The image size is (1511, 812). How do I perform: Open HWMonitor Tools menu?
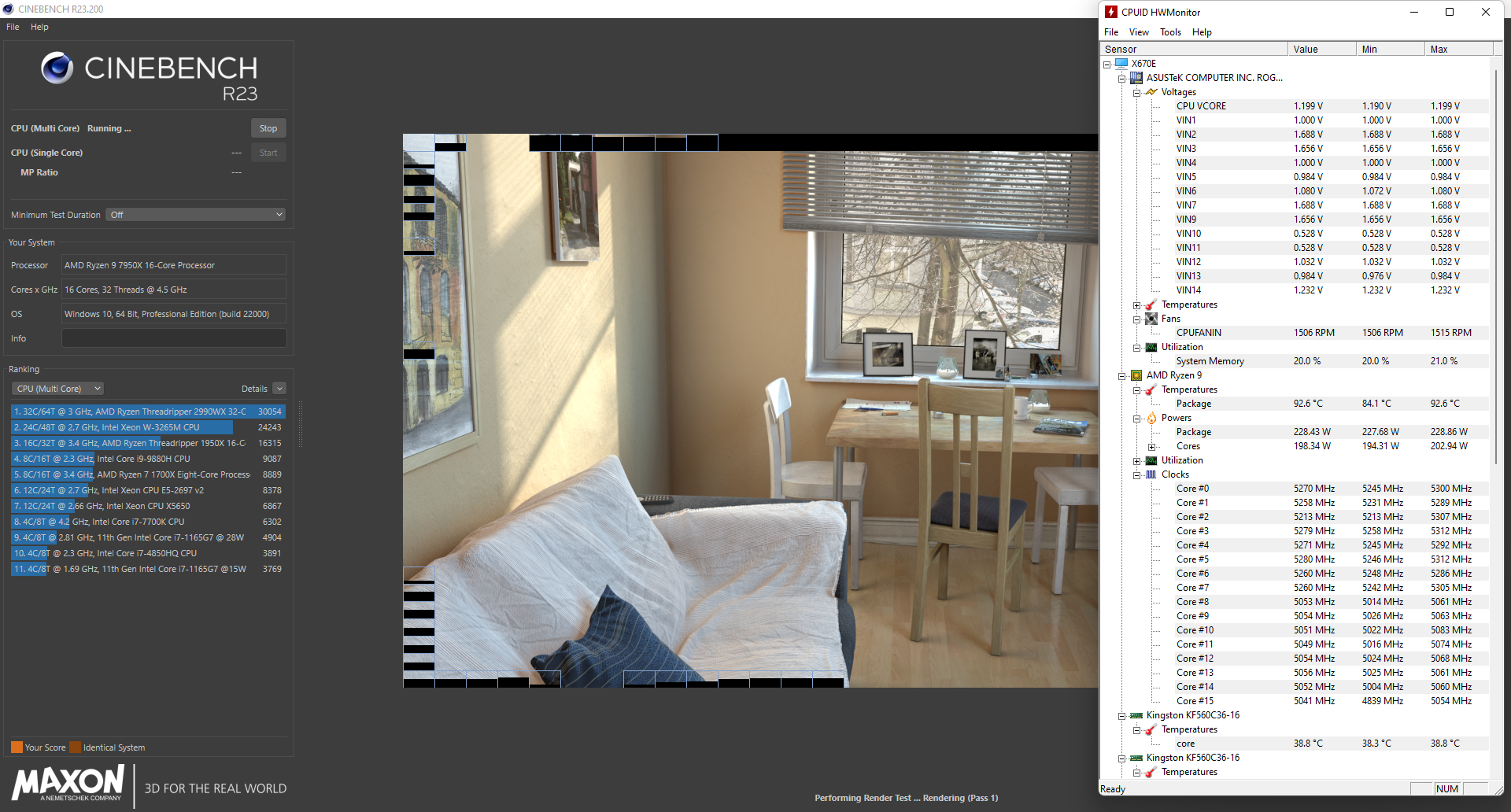(1170, 32)
